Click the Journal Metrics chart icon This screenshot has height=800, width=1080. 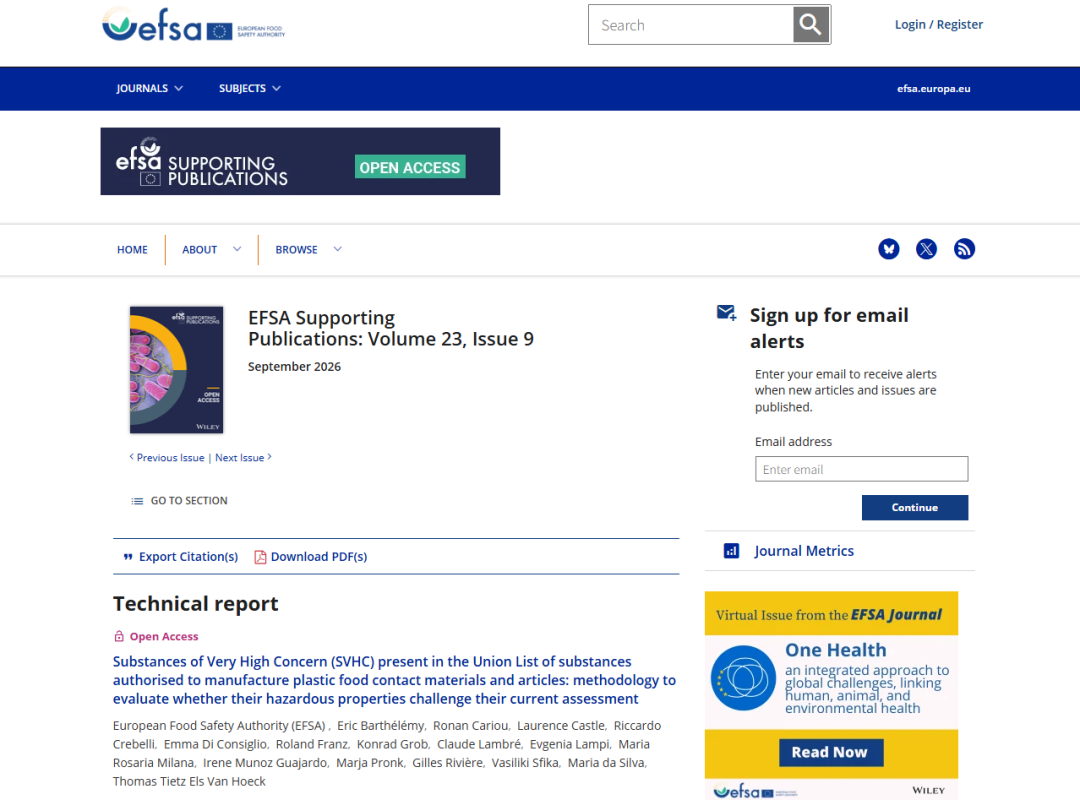click(731, 551)
